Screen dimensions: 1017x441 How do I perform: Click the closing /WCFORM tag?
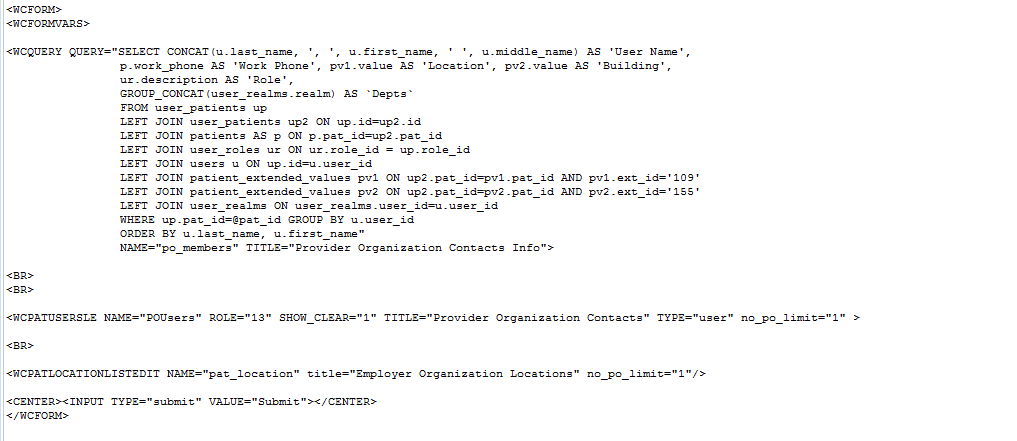pos(37,416)
